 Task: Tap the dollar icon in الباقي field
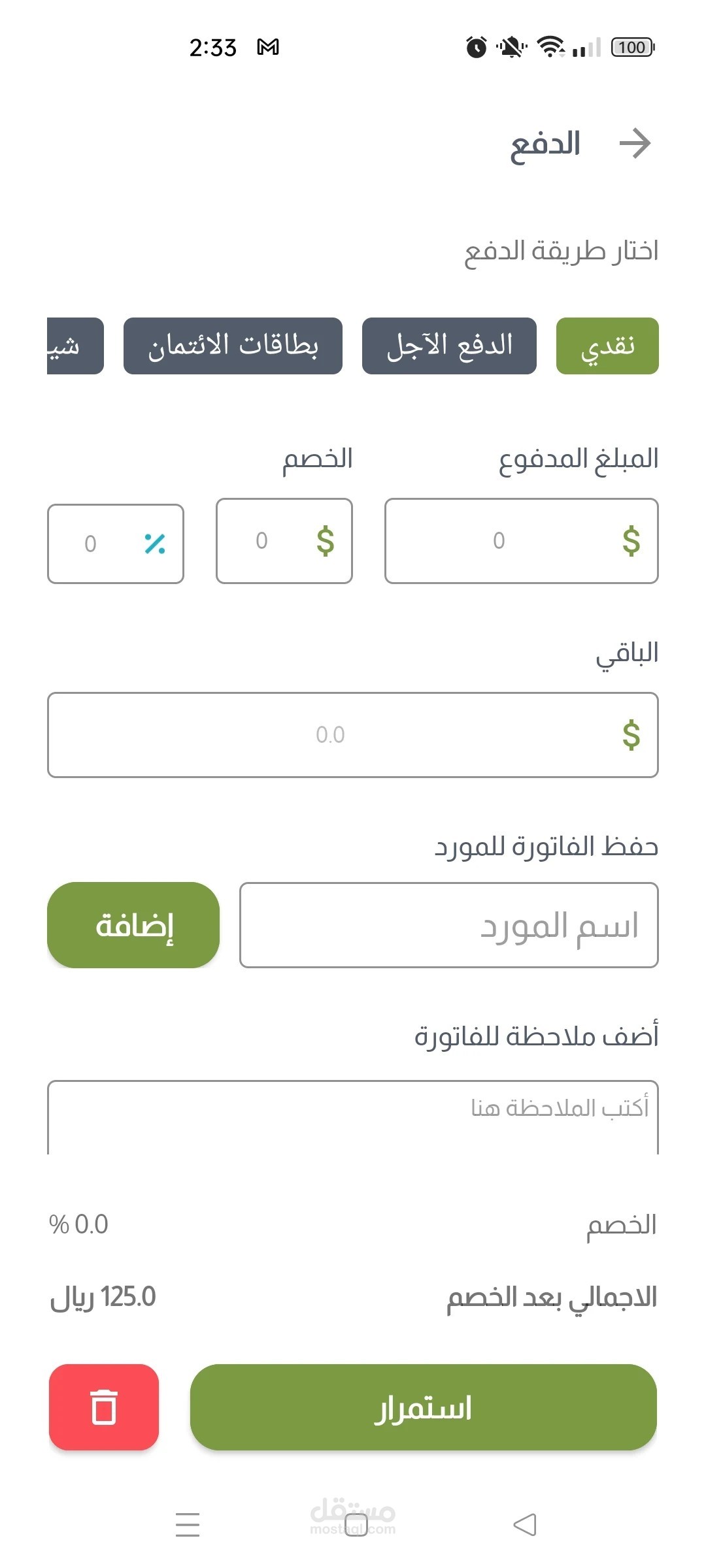[x=631, y=735]
